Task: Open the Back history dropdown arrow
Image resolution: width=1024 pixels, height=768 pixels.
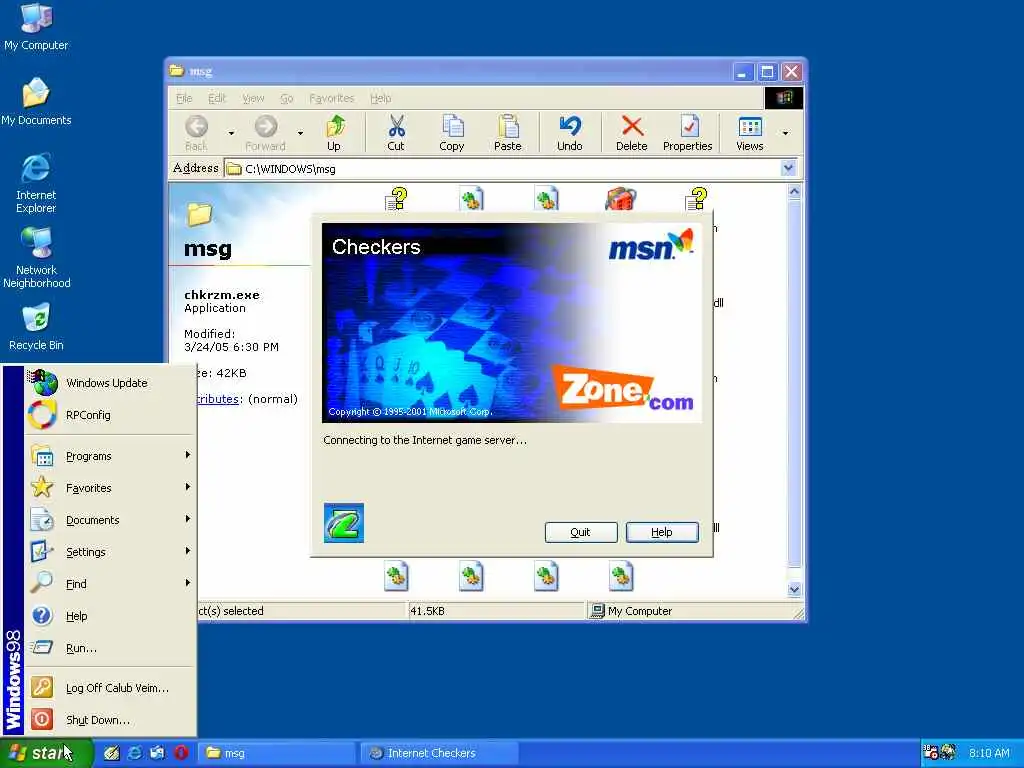Action: point(231,133)
